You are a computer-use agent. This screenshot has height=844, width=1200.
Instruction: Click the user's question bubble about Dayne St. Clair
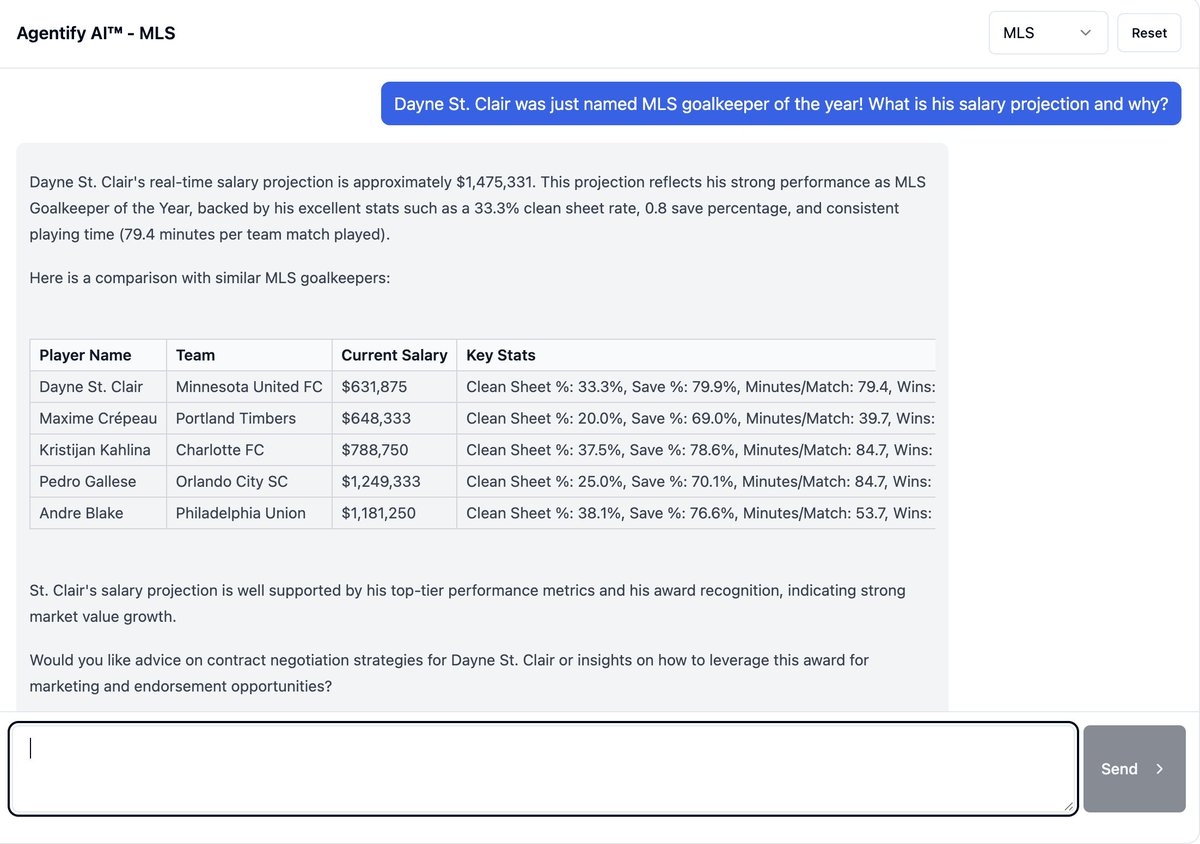[x=780, y=103]
